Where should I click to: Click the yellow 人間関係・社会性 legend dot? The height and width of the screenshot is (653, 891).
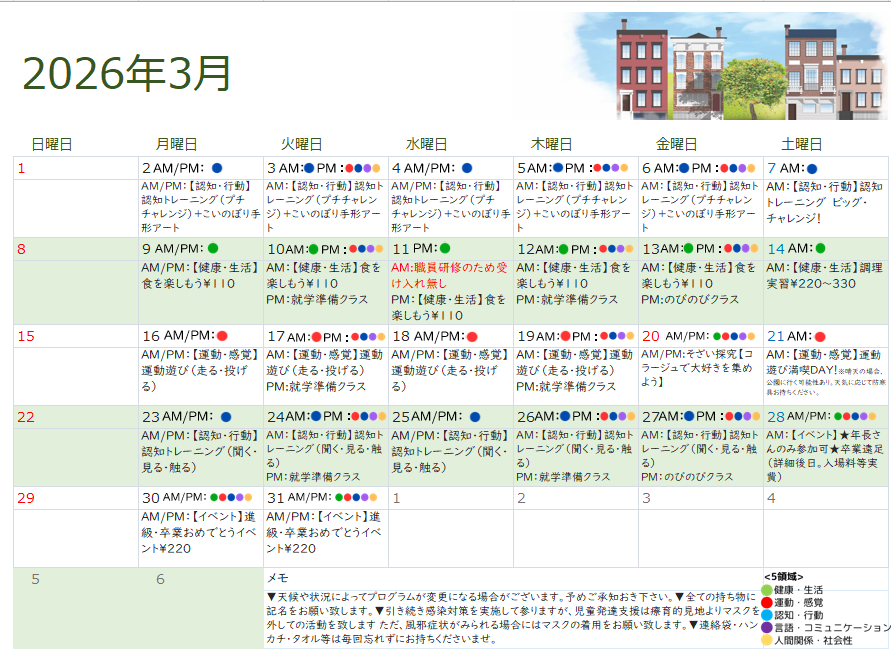click(x=765, y=640)
